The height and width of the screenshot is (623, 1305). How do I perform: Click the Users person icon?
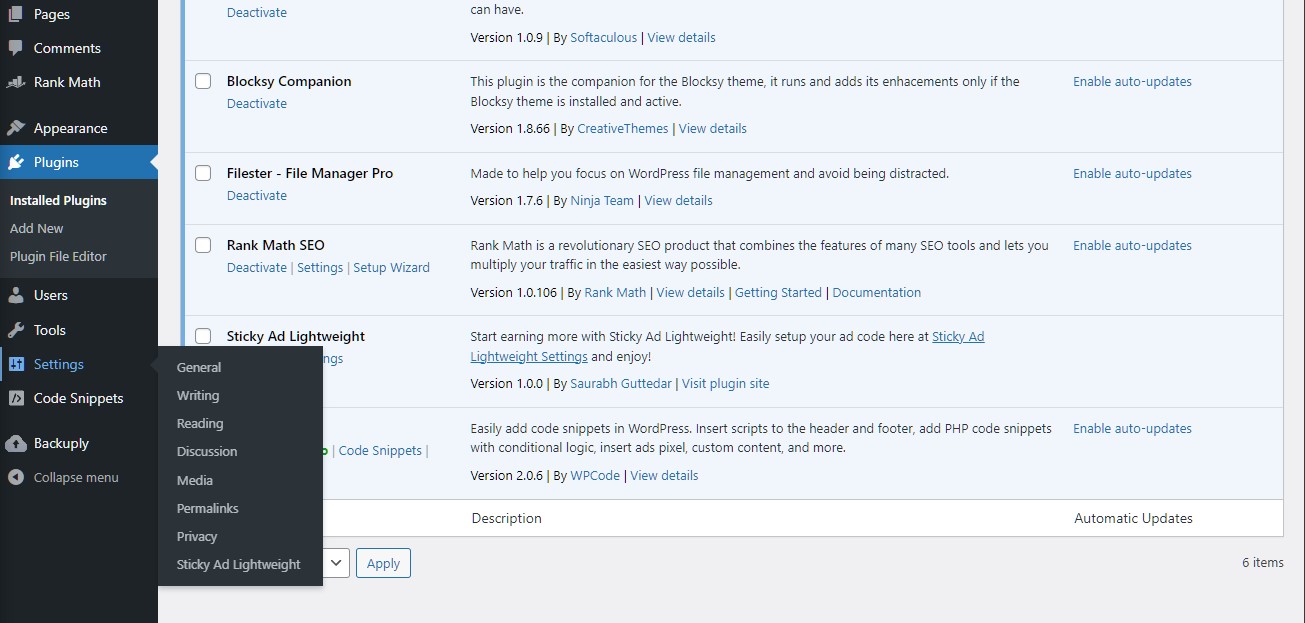click(16, 295)
